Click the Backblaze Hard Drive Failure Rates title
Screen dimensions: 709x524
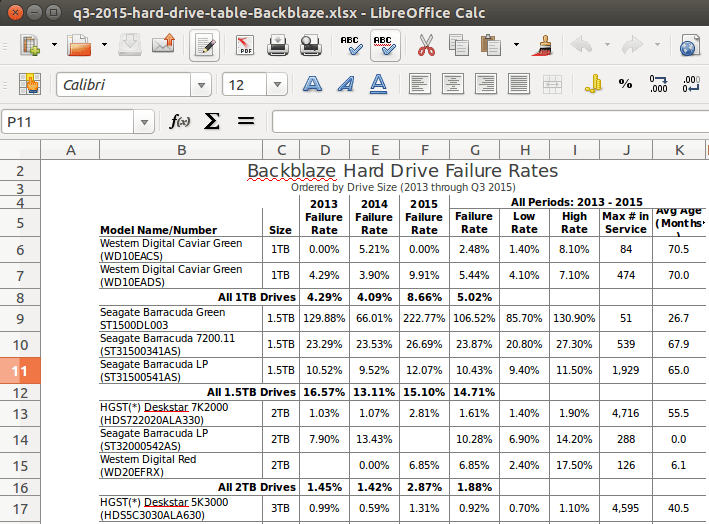402,171
